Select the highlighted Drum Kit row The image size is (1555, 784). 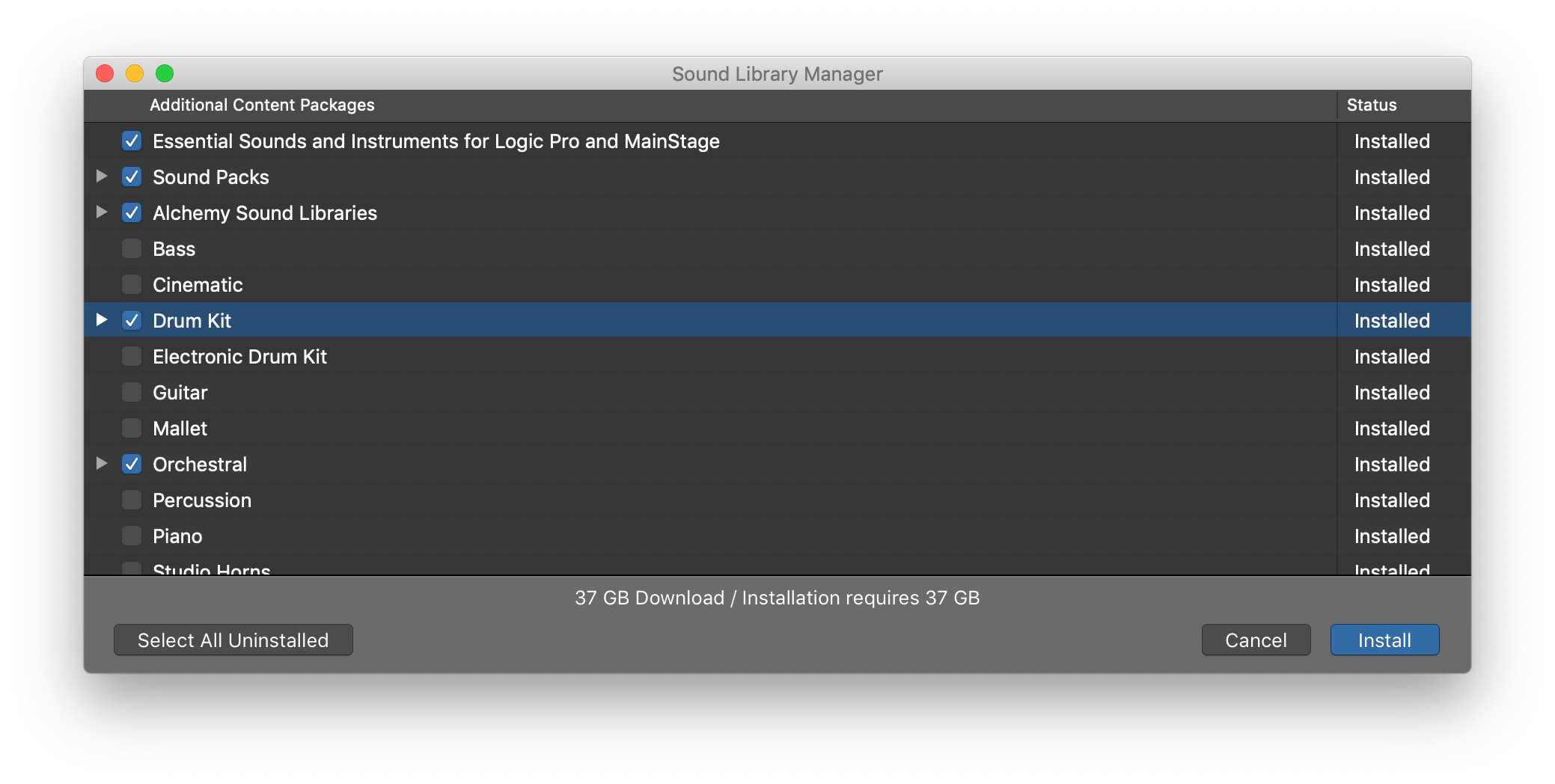[x=524, y=320]
